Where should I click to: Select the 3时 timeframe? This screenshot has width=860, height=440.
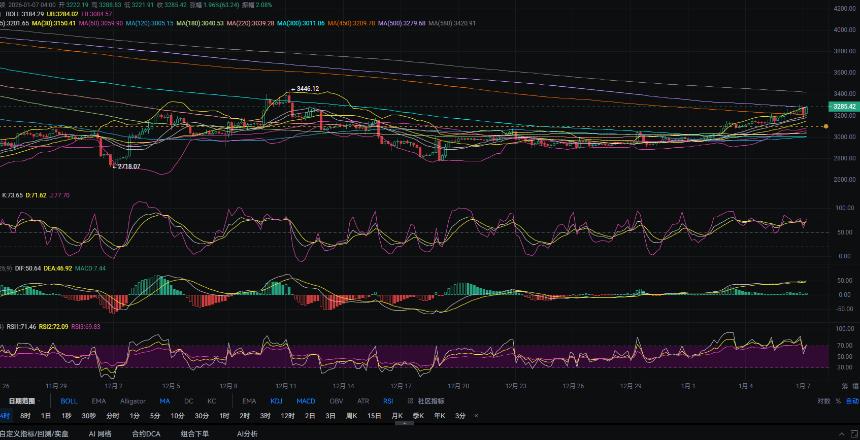[x=265, y=416]
